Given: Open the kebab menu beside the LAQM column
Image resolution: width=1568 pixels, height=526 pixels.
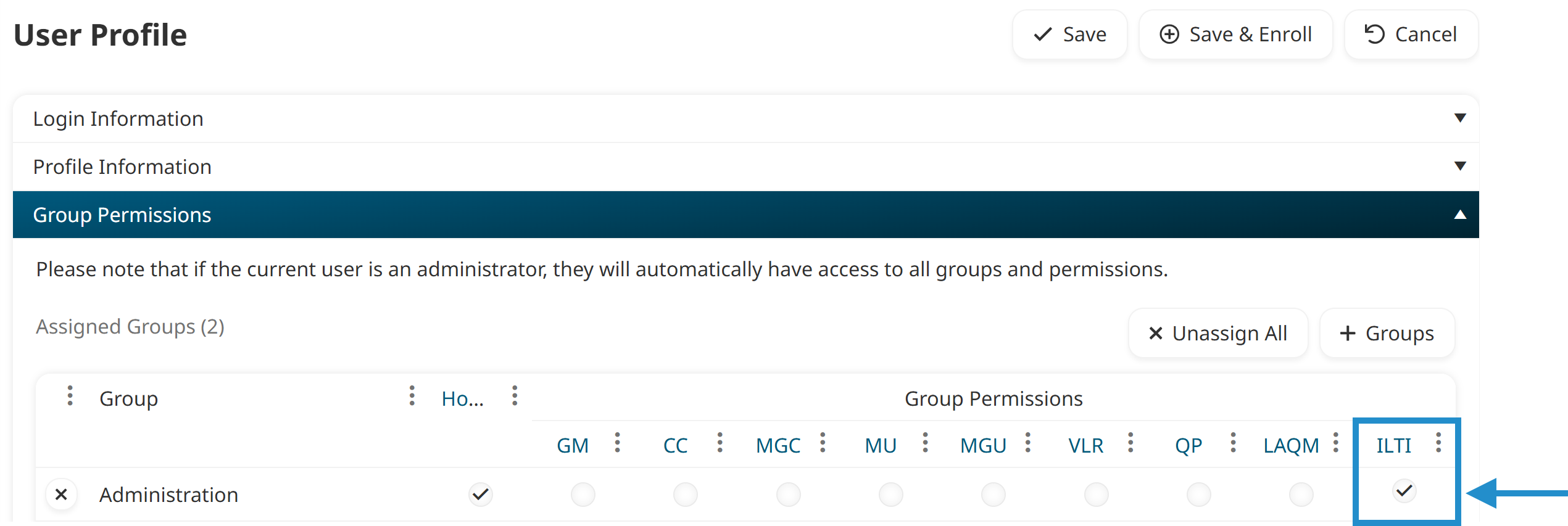Looking at the screenshot, I should [1337, 444].
